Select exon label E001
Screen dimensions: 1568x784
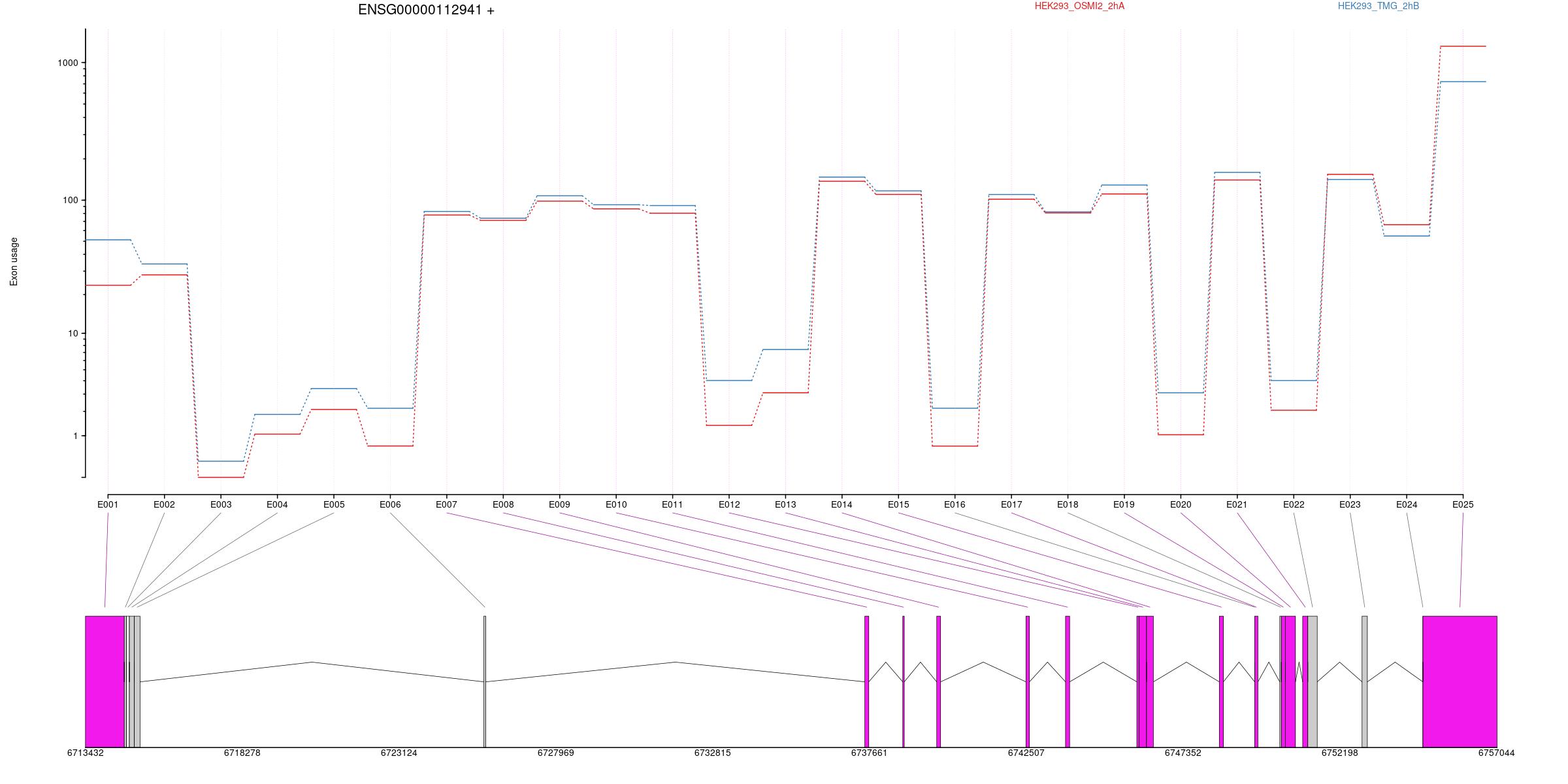[108, 504]
